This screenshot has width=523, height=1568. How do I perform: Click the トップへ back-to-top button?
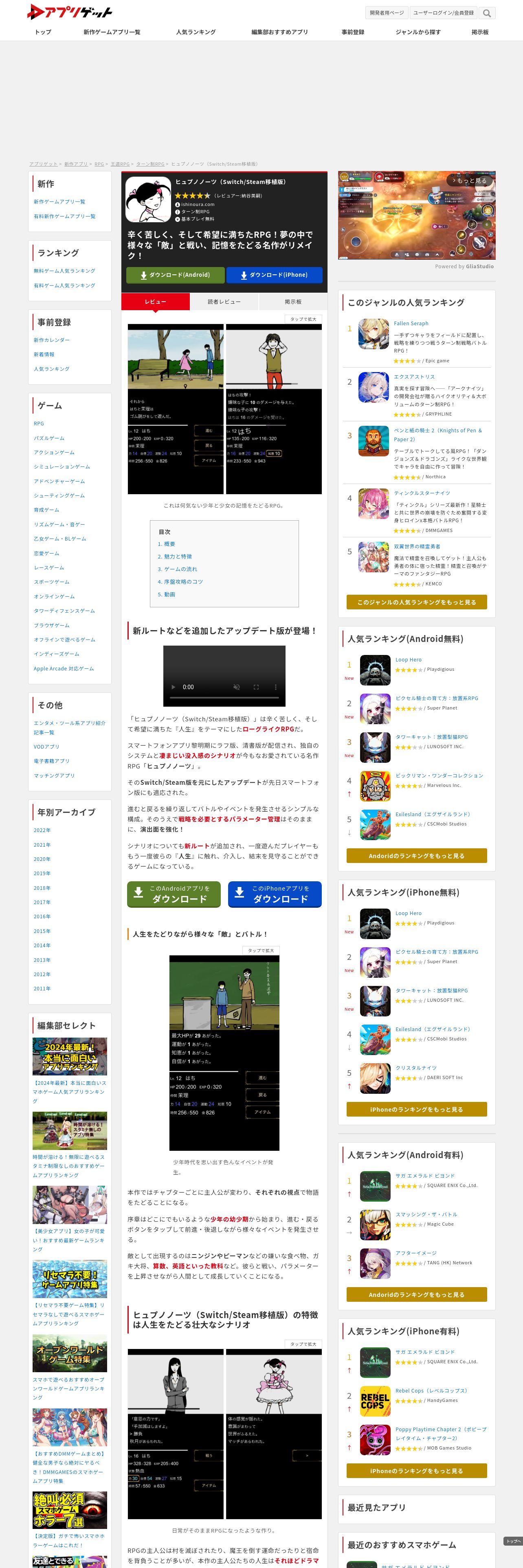click(x=513, y=1541)
